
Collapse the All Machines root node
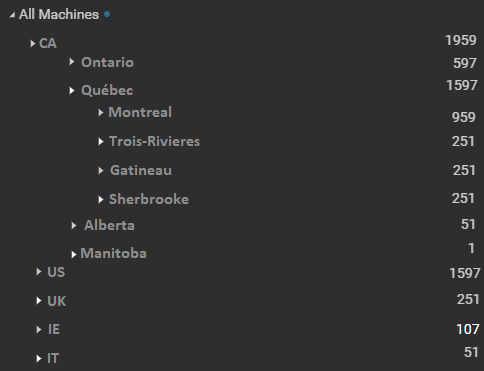coord(12,15)
